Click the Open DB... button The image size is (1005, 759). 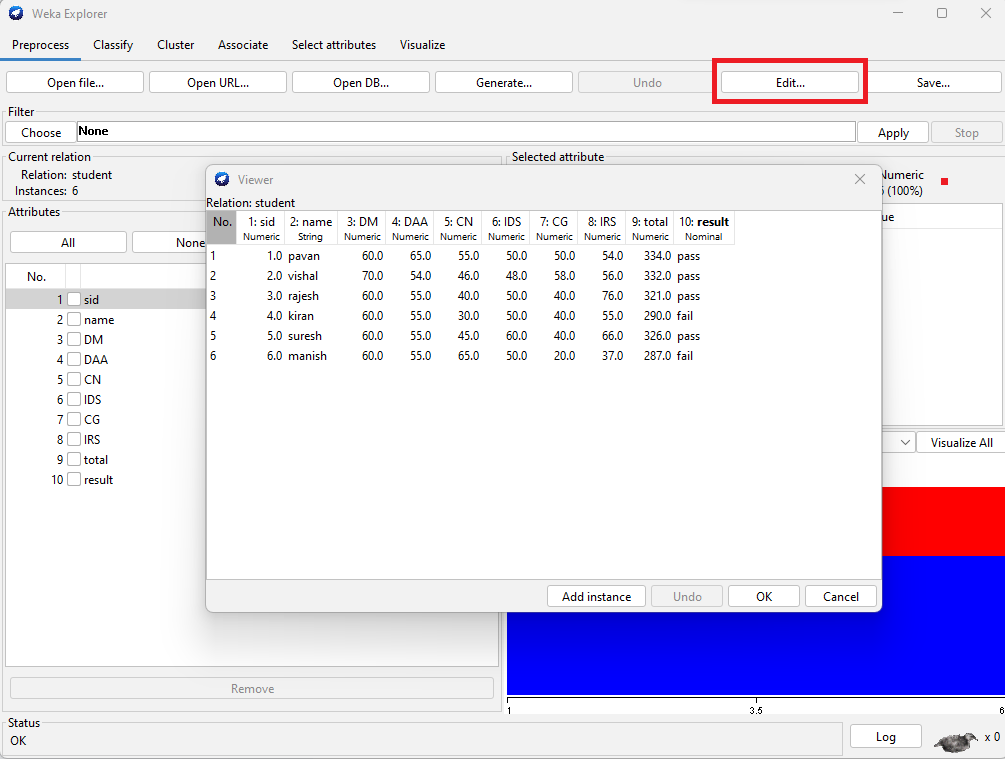361,83
